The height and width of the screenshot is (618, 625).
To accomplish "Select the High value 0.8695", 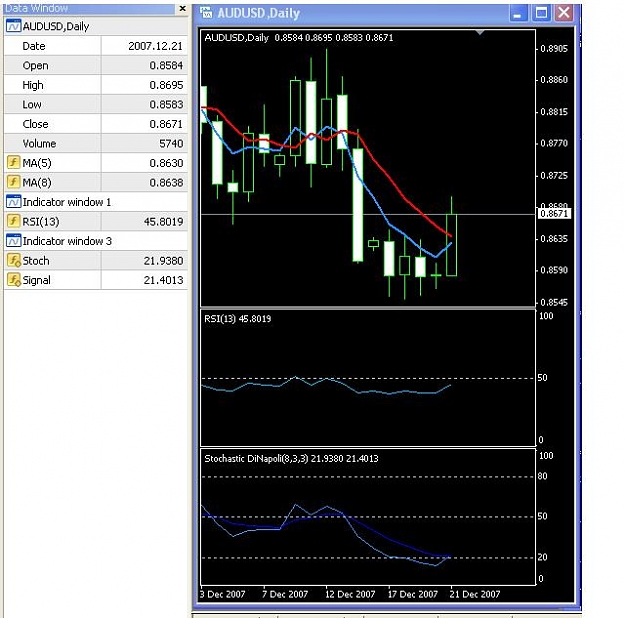I will [166, 85].
